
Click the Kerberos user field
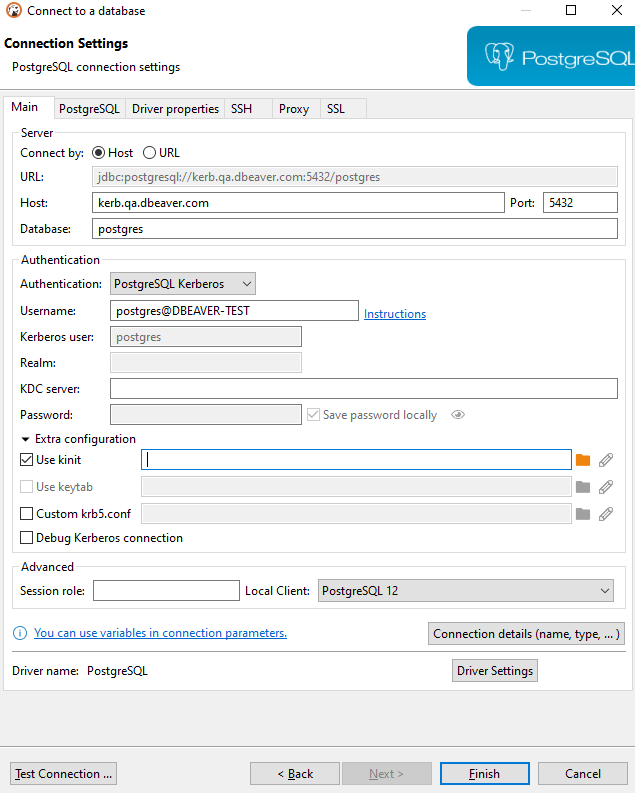[206, 337]
